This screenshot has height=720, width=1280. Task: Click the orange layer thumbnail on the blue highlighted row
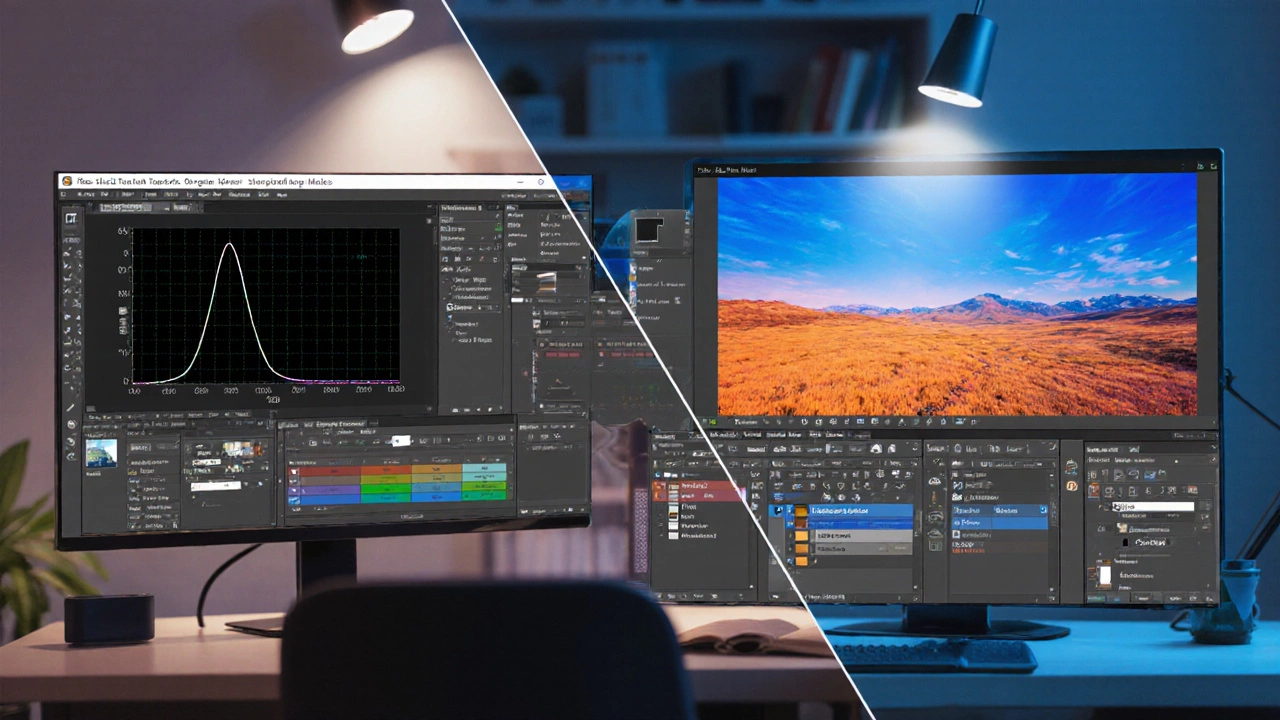(x=800, y=511)
